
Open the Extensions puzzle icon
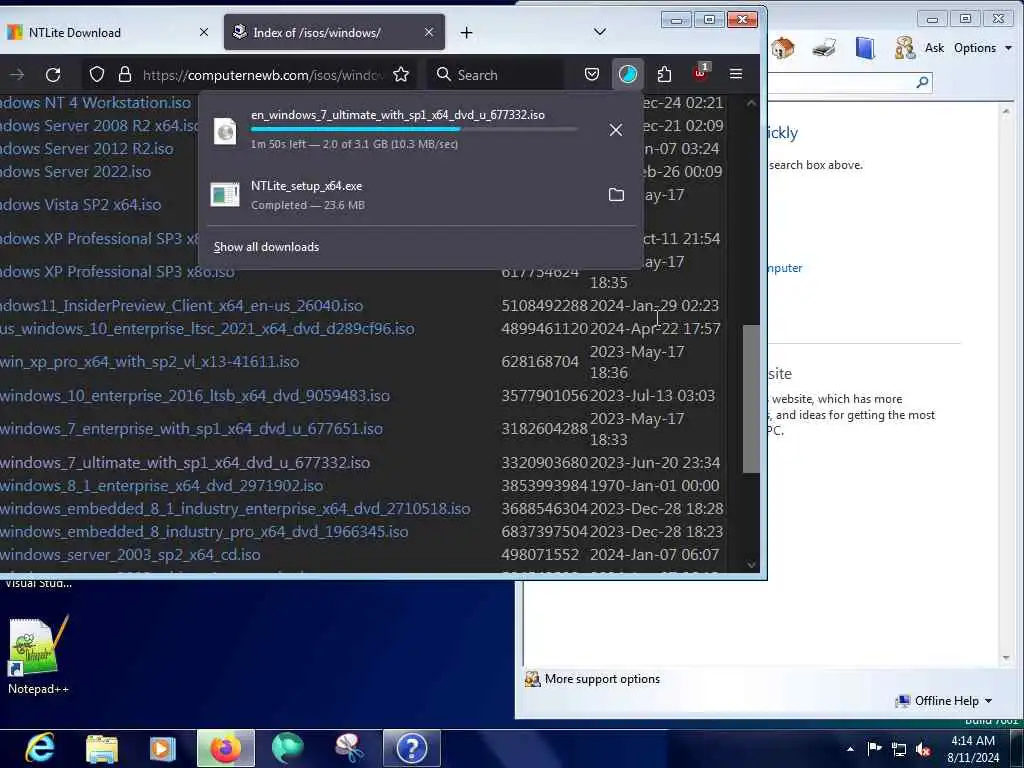coord(664,74)
